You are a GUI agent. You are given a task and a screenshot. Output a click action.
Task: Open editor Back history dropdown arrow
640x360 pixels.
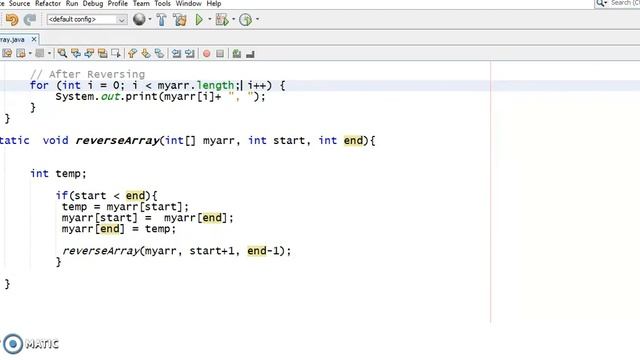coord(30,53)
